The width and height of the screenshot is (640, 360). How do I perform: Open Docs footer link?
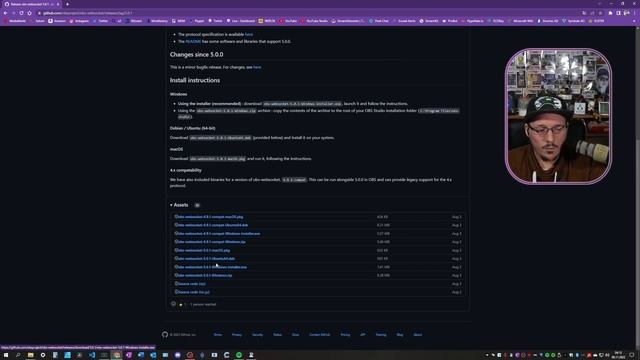(296, 335)
